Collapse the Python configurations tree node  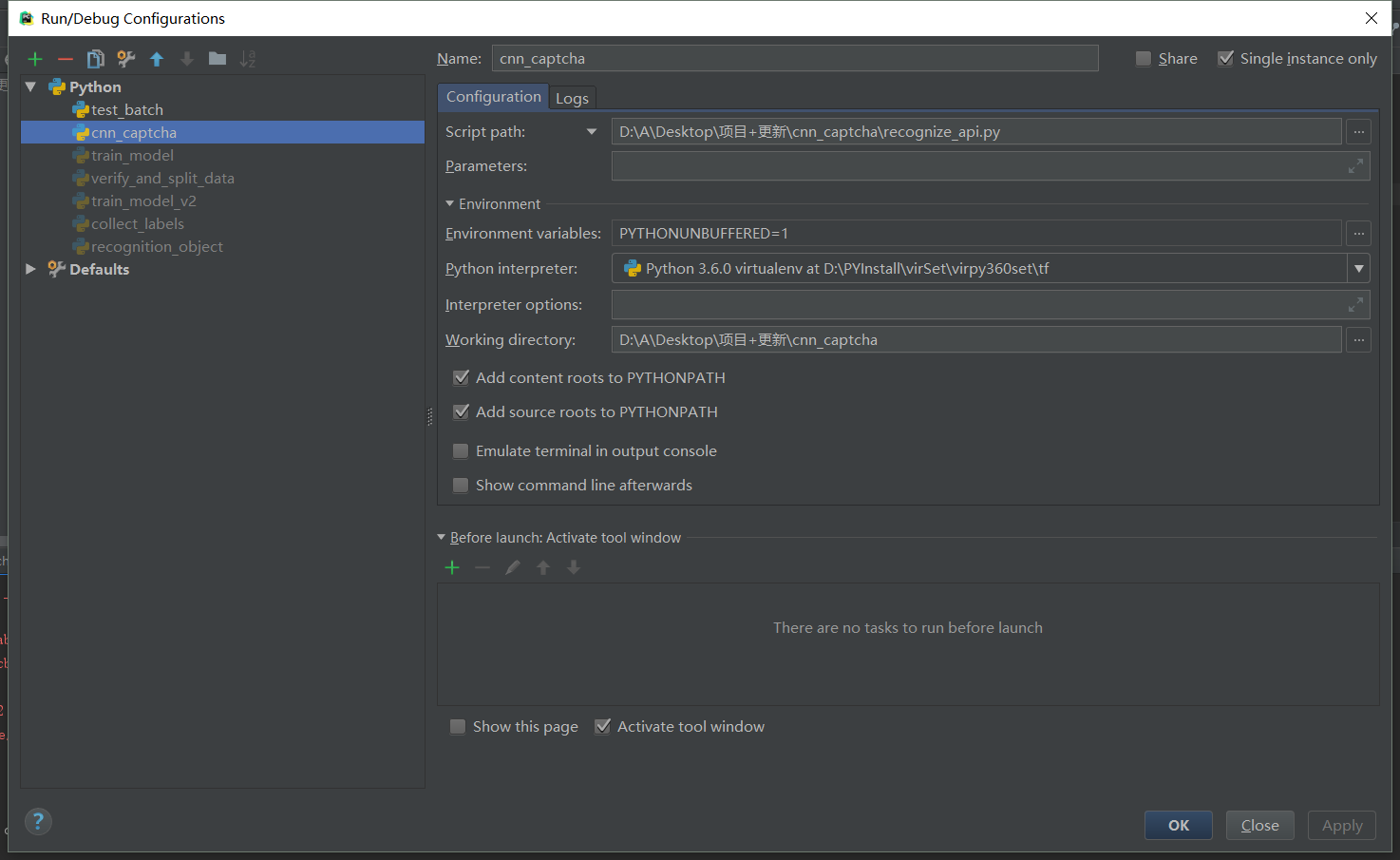(30, 86)
